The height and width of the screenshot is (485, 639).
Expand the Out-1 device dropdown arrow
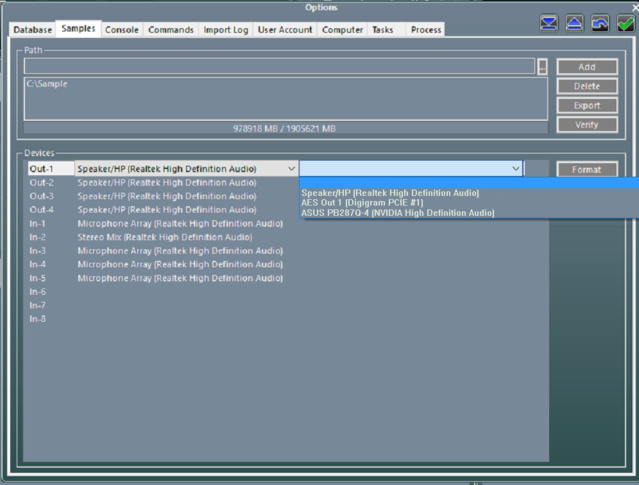click(291, 169)
